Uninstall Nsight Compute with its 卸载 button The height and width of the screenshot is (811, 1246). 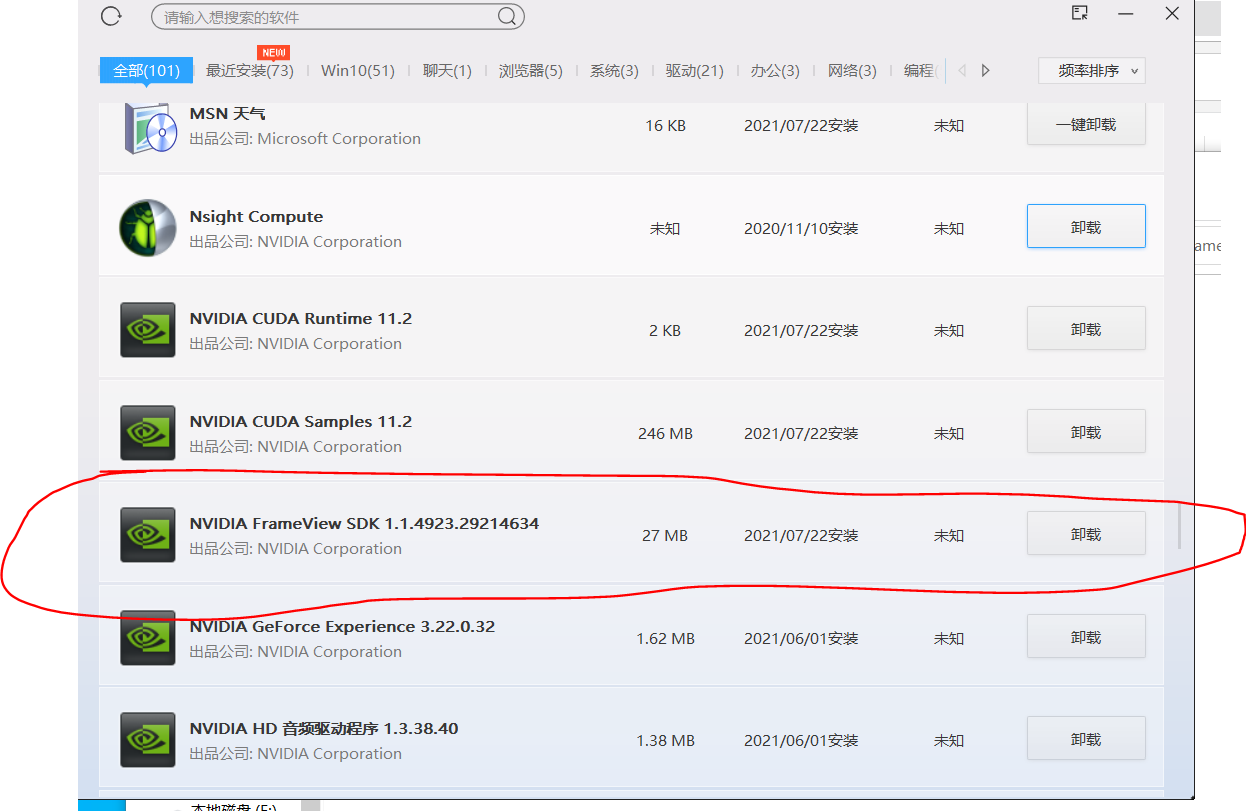[1086, 227]
